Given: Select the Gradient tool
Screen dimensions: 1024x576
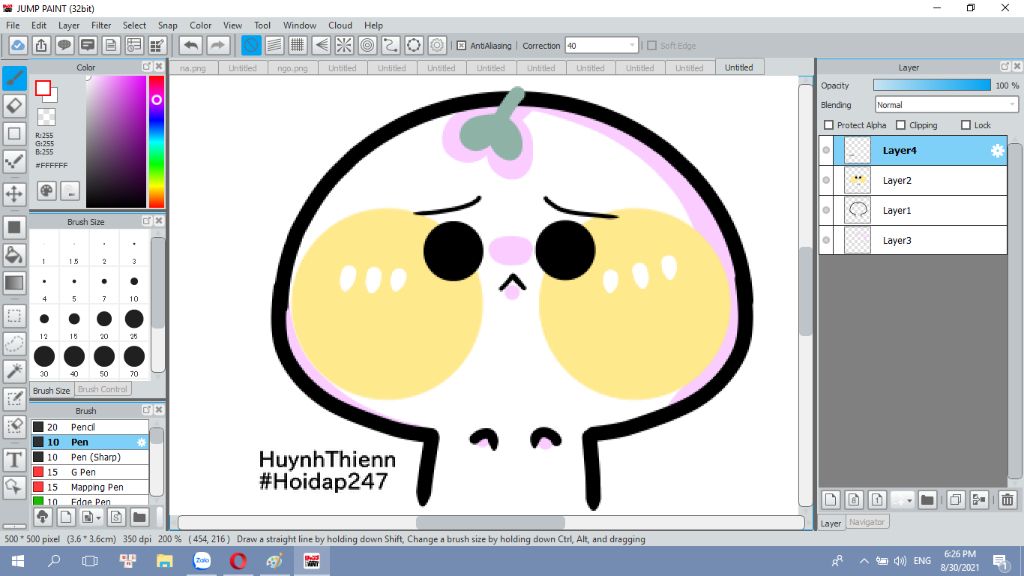Looking at the screenshot, I should (x=14, y=283).
